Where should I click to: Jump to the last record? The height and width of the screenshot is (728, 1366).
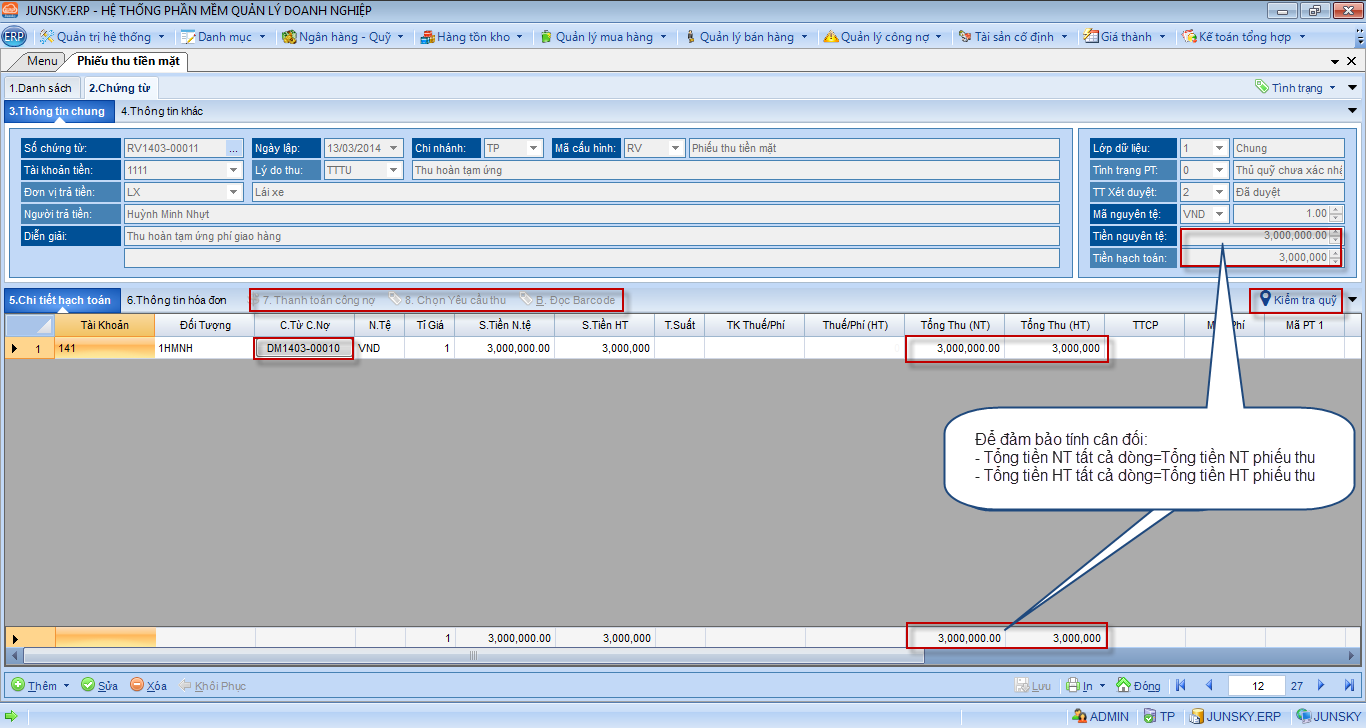pos(1347,686)
